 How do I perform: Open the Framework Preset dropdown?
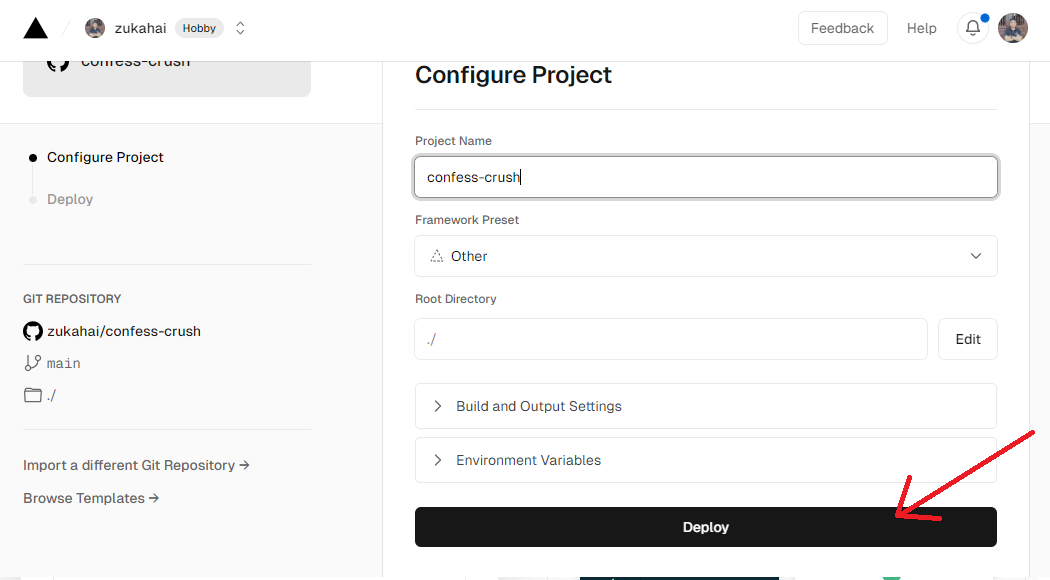705,256
